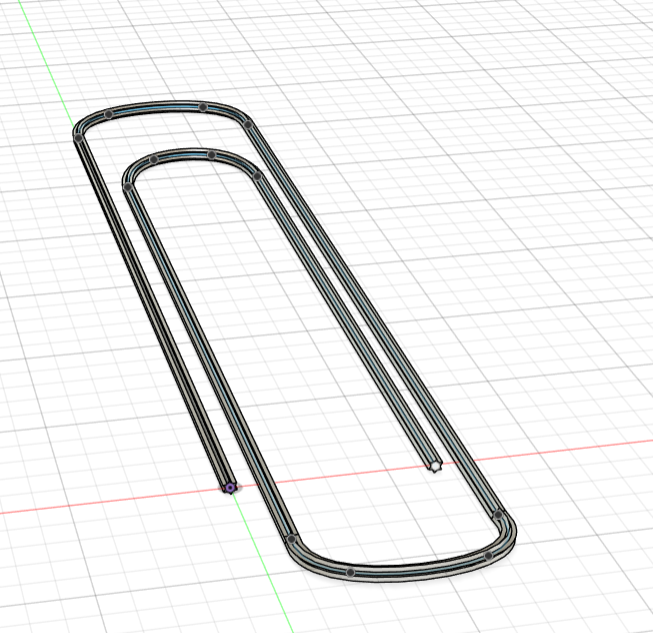653x633 pixels.
Task: Select the bottom-left point of the lower curve
Action: coord(291,540)
